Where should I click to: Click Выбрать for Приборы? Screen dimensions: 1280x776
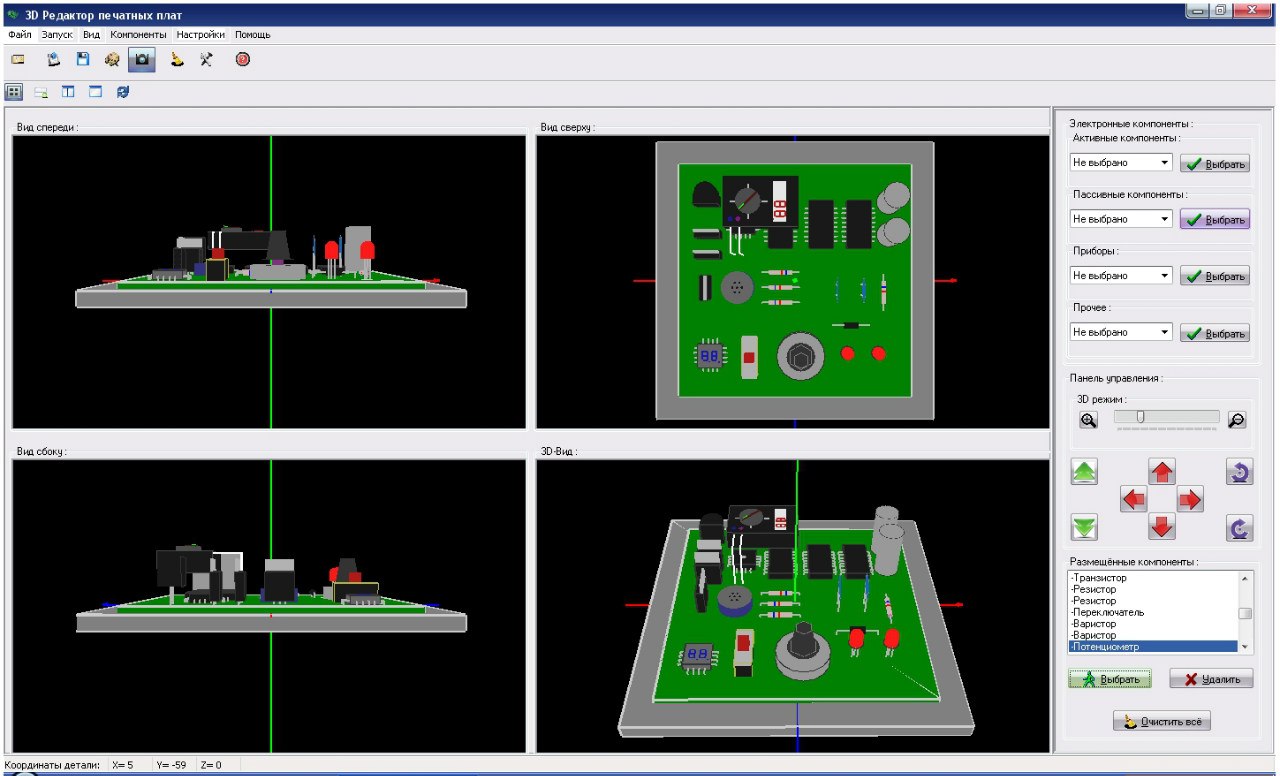tap(1215, 276)
